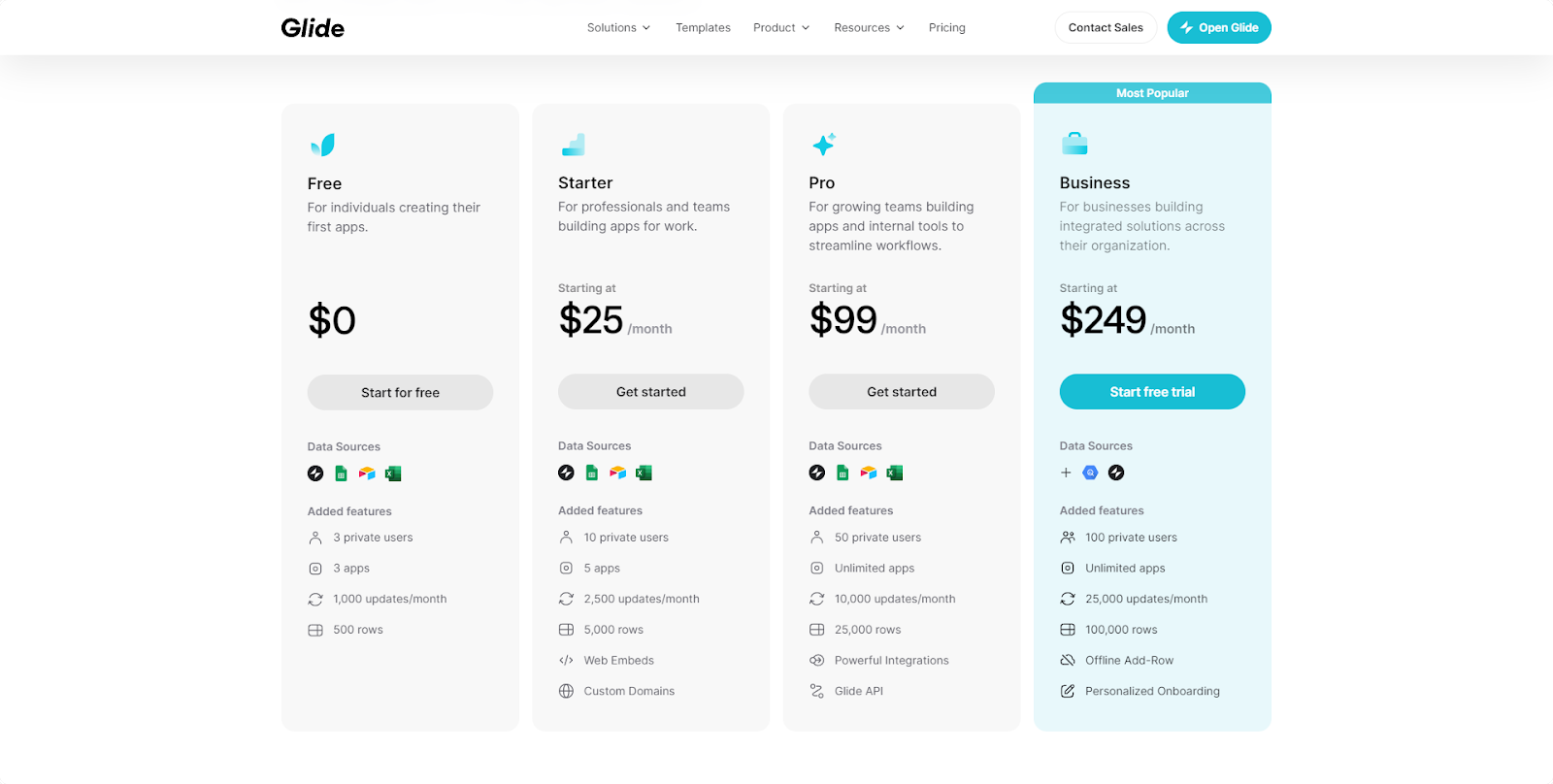Click Google Sheets icon in Free plan
Screen dimensions: 1553x784
(341, 474)
